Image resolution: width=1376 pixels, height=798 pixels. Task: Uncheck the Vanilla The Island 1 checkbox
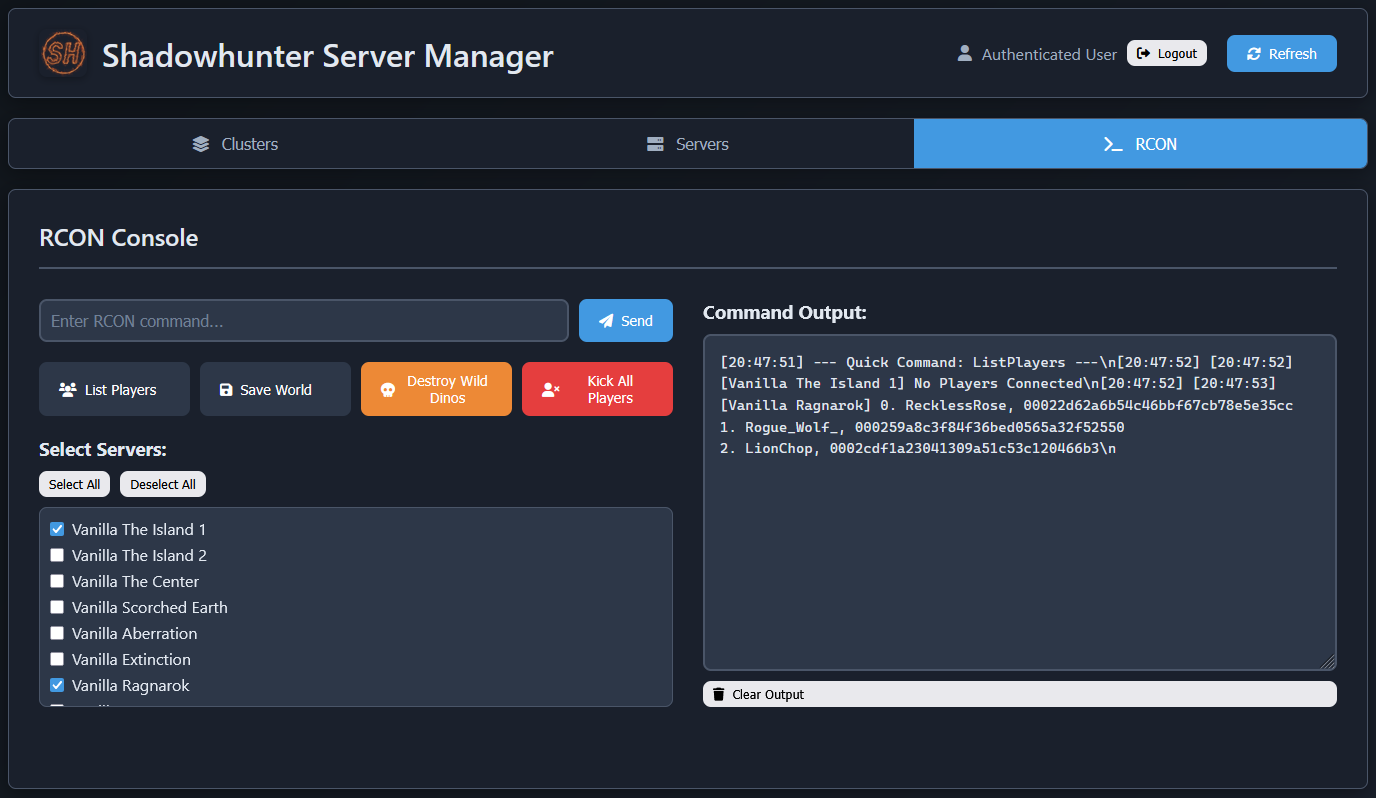[57, 529]
